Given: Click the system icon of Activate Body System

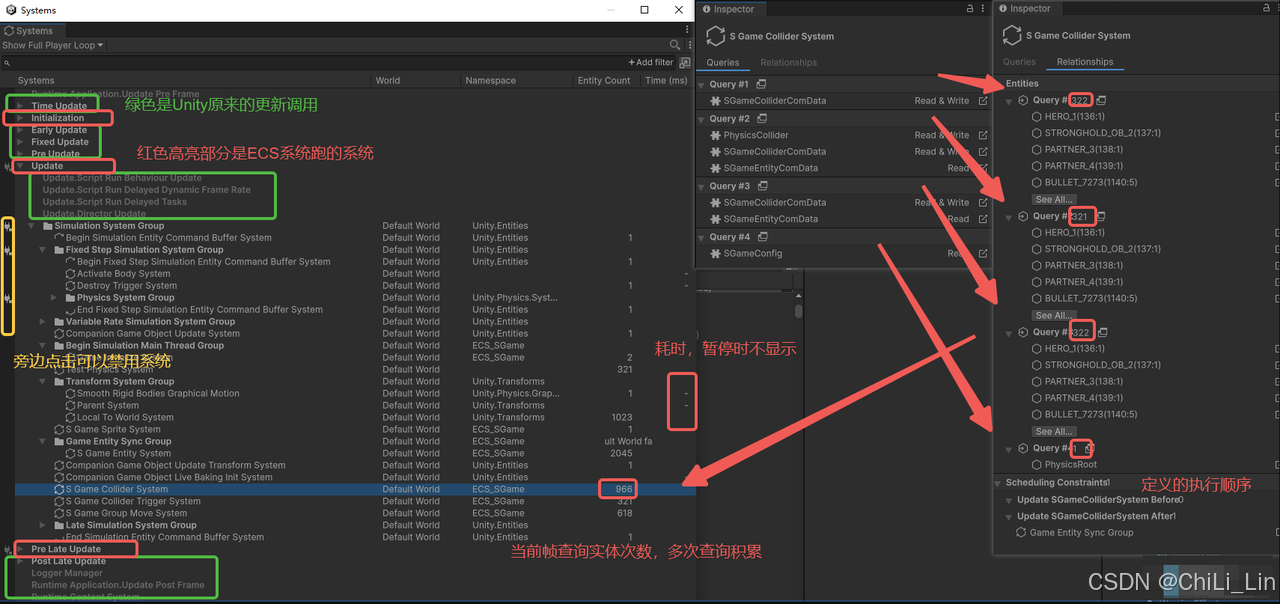Looking at the screenshot, I should pos(70,274).
